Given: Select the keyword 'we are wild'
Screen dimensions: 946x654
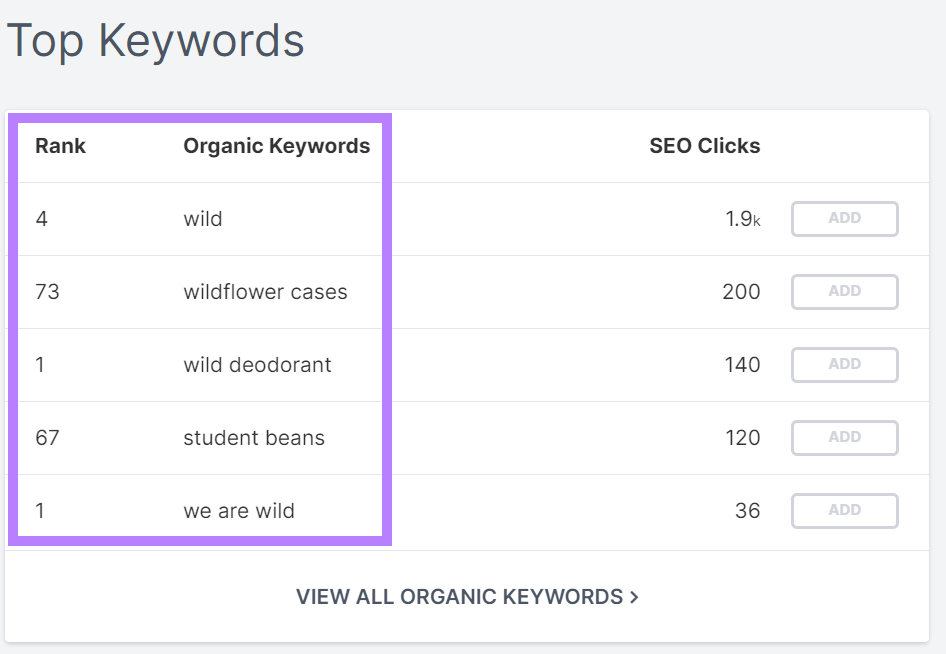Looking at the screenshot, I should point(239,510).
